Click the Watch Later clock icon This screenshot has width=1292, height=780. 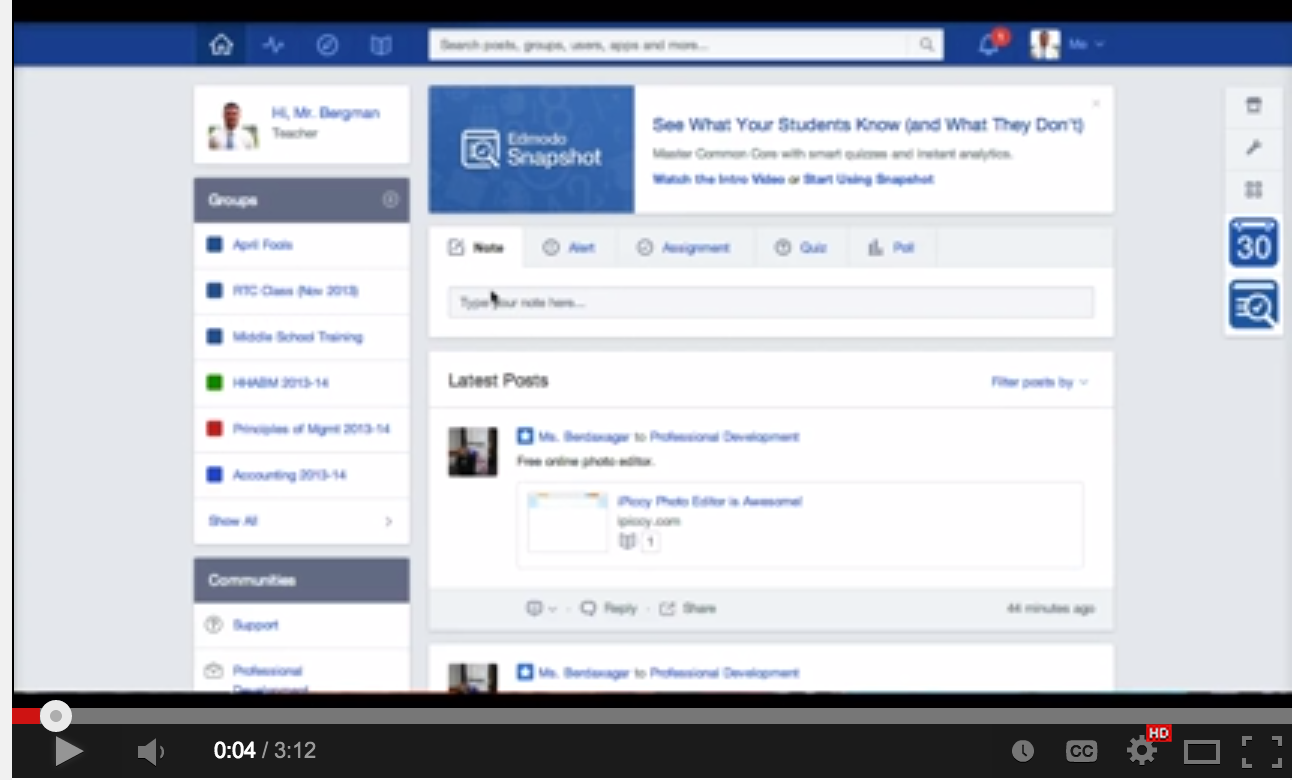[1022, 751]
